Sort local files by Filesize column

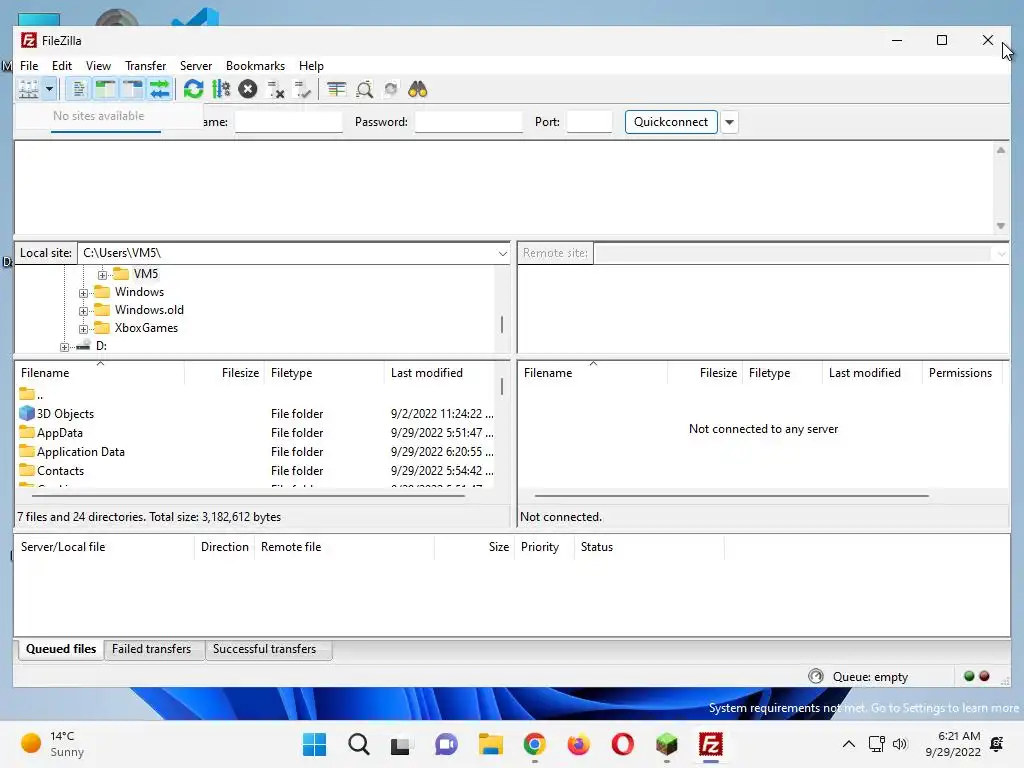[x=225, y=373]
